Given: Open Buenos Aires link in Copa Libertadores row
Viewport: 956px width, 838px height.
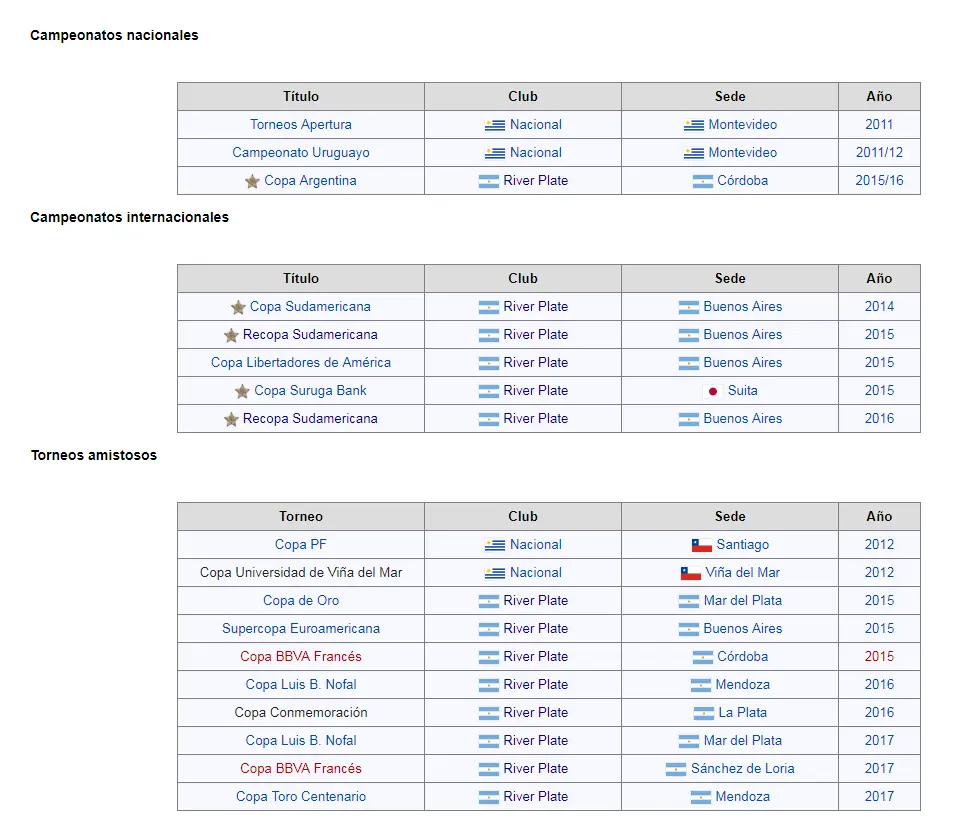Looking at the screenshot, I should pos(743,362).
